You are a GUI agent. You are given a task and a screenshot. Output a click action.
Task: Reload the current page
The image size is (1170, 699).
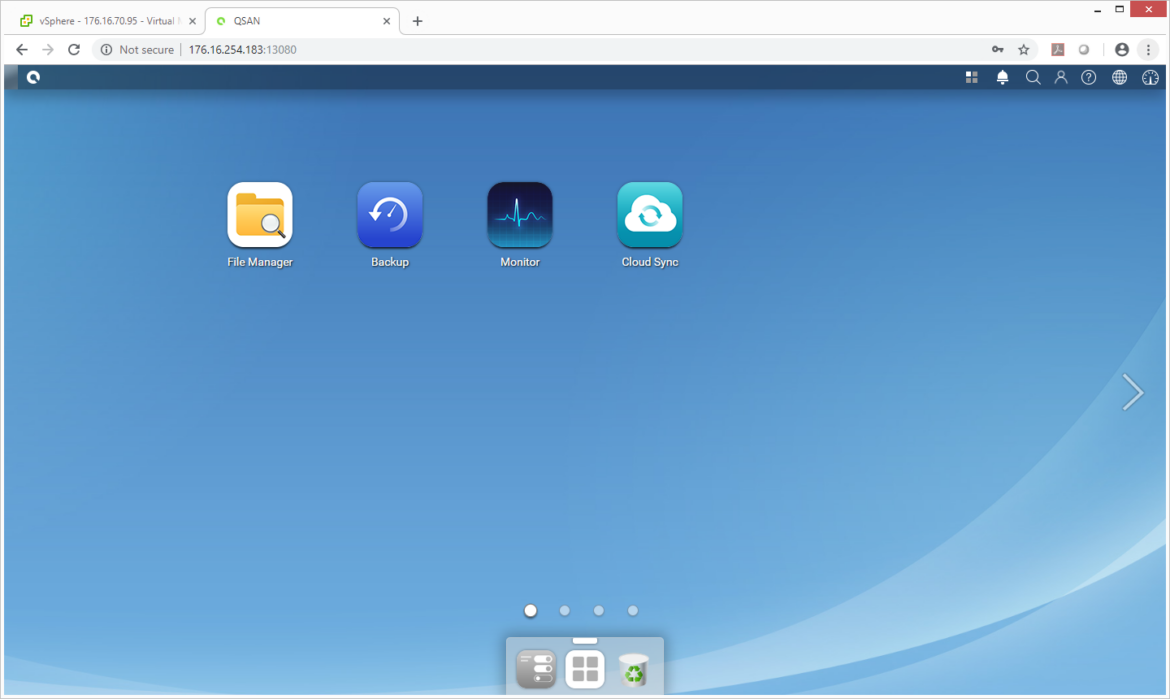click(74, 49)
